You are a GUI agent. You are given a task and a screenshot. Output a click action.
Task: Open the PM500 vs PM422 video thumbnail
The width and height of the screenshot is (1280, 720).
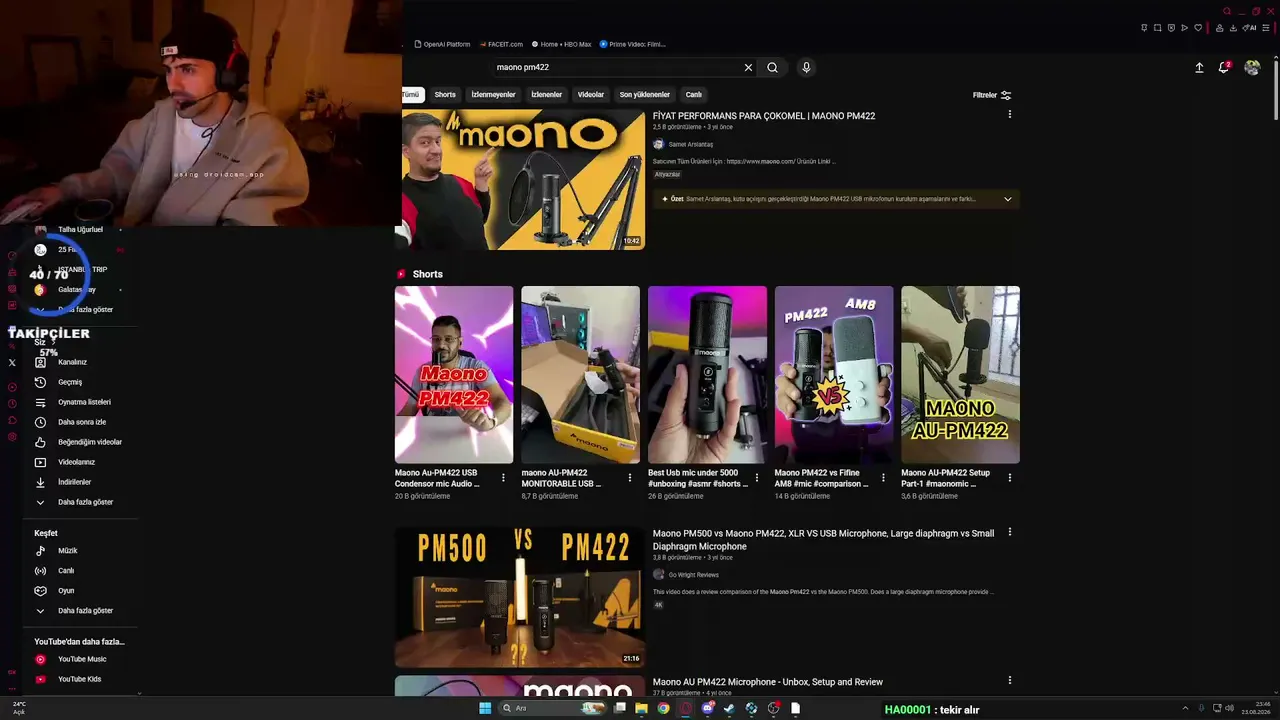coord(520,597)
